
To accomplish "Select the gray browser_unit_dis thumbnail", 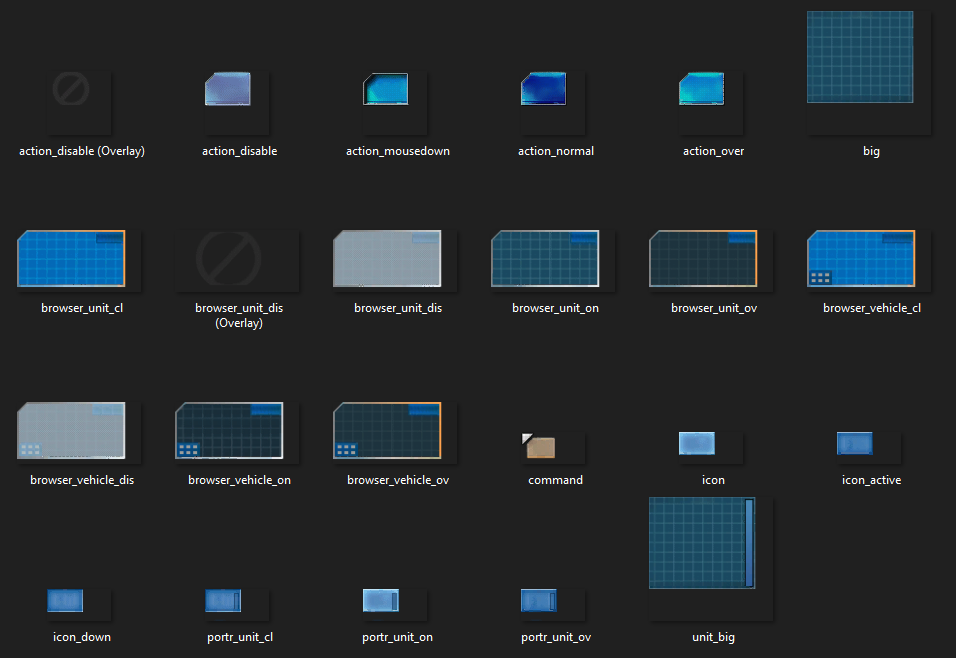I will [x=387, y=258].
